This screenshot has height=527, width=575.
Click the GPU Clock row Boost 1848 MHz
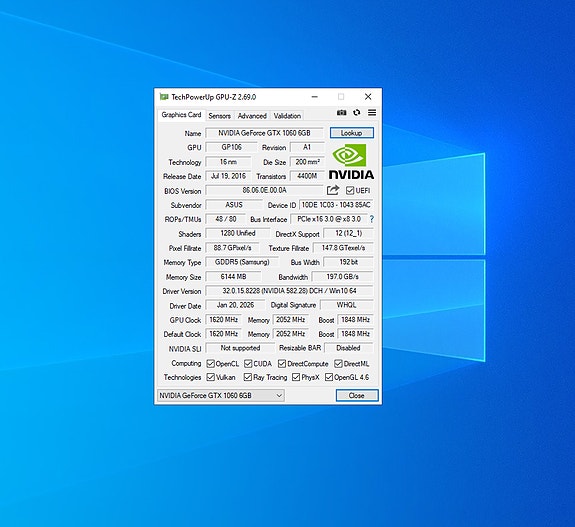point(355,319)
